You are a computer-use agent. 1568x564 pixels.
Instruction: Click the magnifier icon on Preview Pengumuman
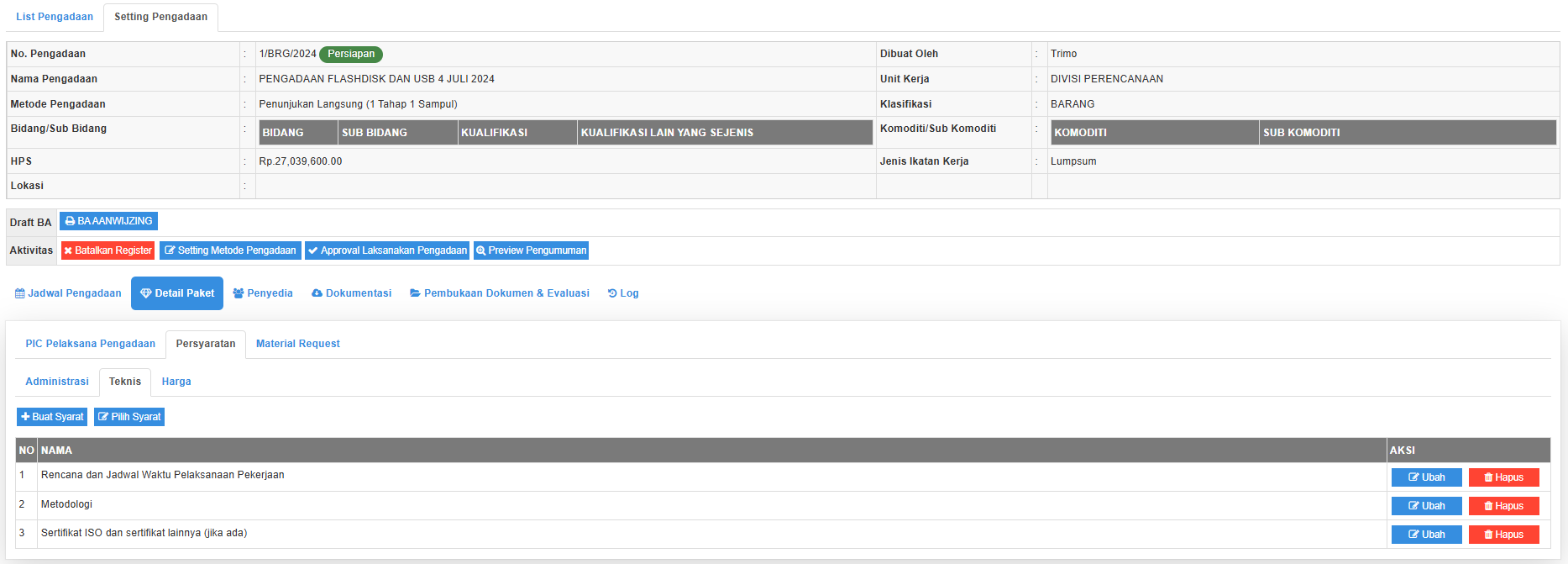click(x=481, y=250)
